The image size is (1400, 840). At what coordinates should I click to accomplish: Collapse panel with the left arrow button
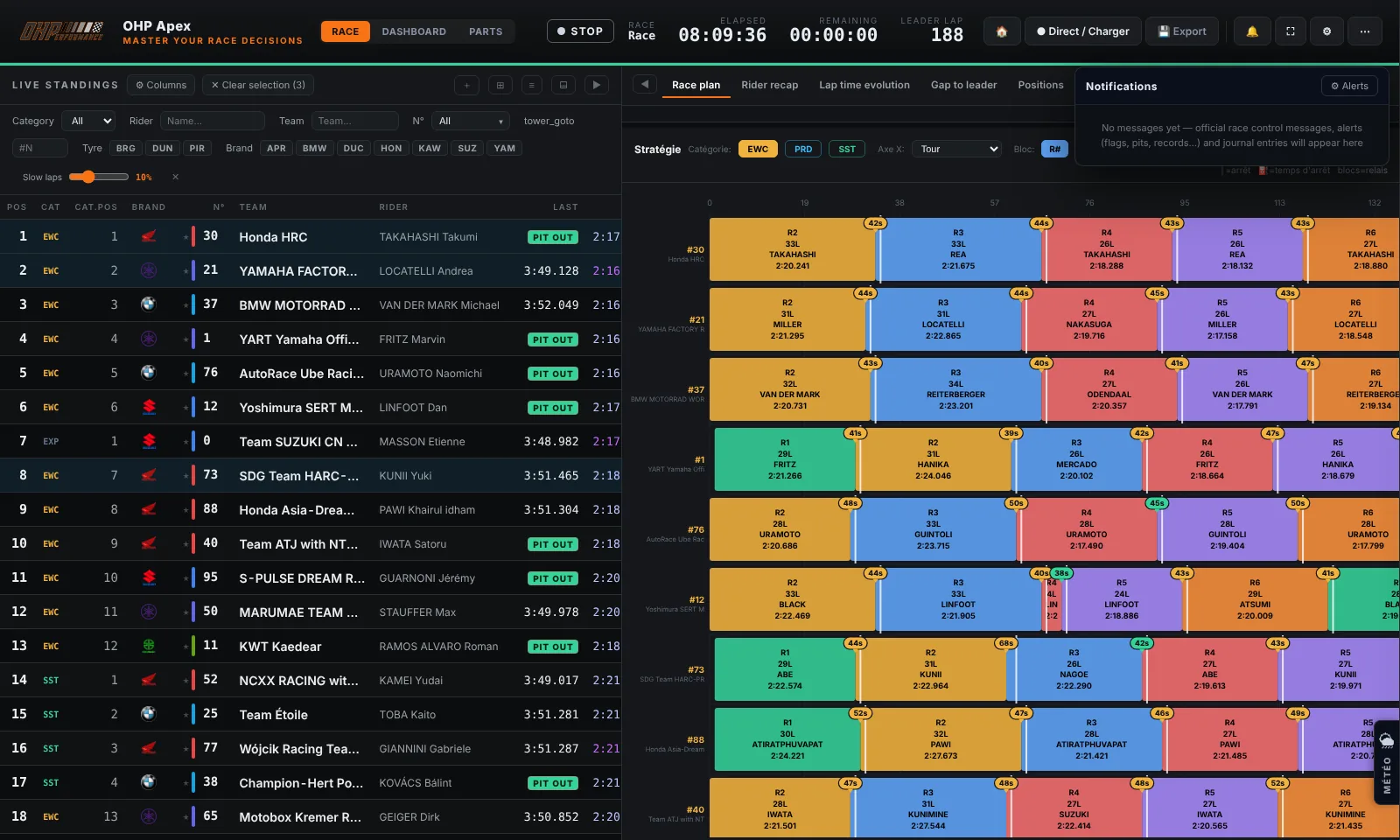pyautogui.click(x=645, y=85)
